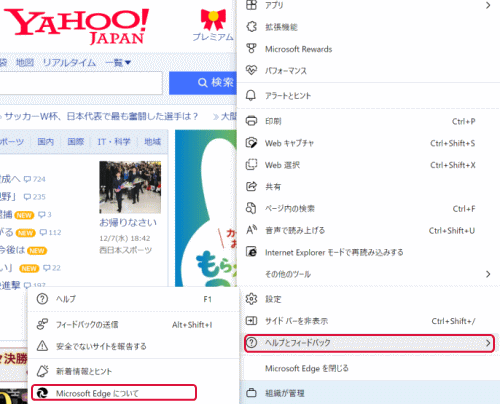The width and height of the screenshot is (500, 404).
Task: Click the settings gear icon (設定)
Action: [x=251, y=299]
